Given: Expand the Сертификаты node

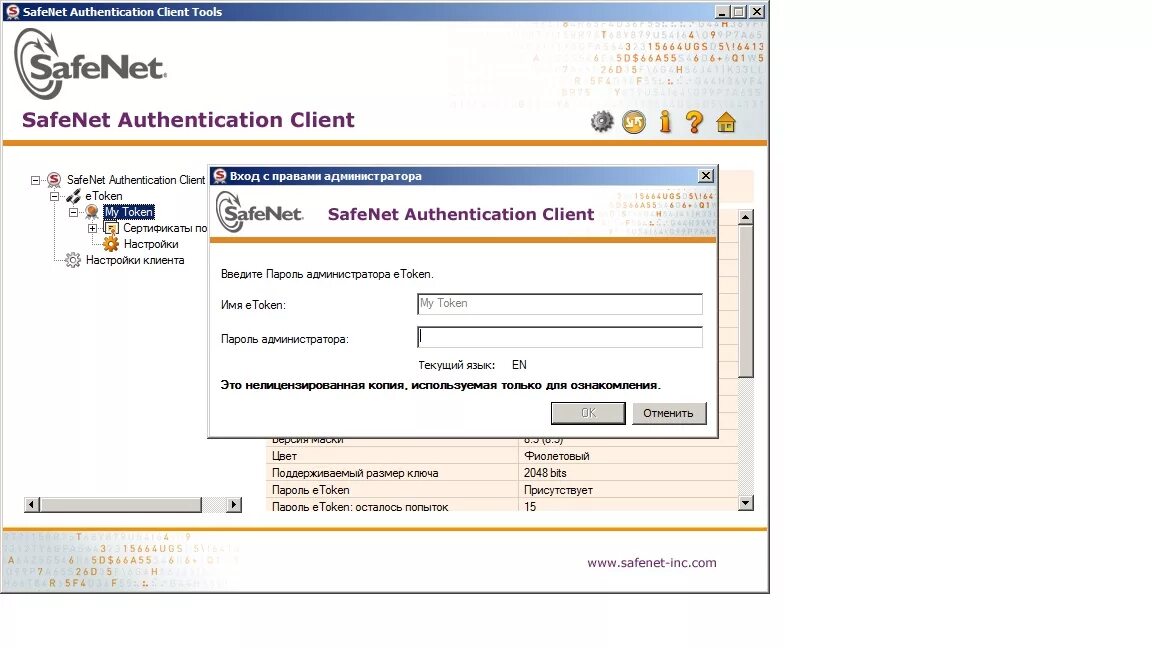Looking at the screenshot, I should point(93,228).
